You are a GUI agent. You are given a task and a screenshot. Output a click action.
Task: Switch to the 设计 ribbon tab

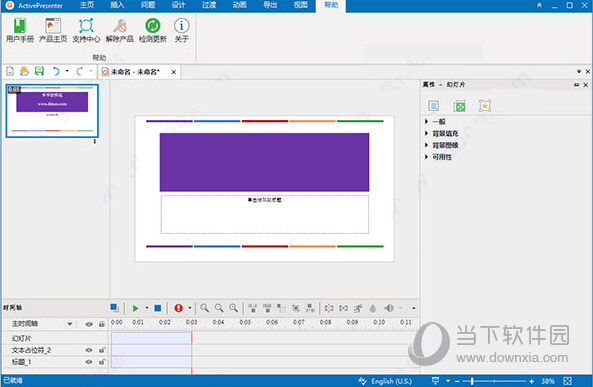pyautogui.click(x=179, y=5)
